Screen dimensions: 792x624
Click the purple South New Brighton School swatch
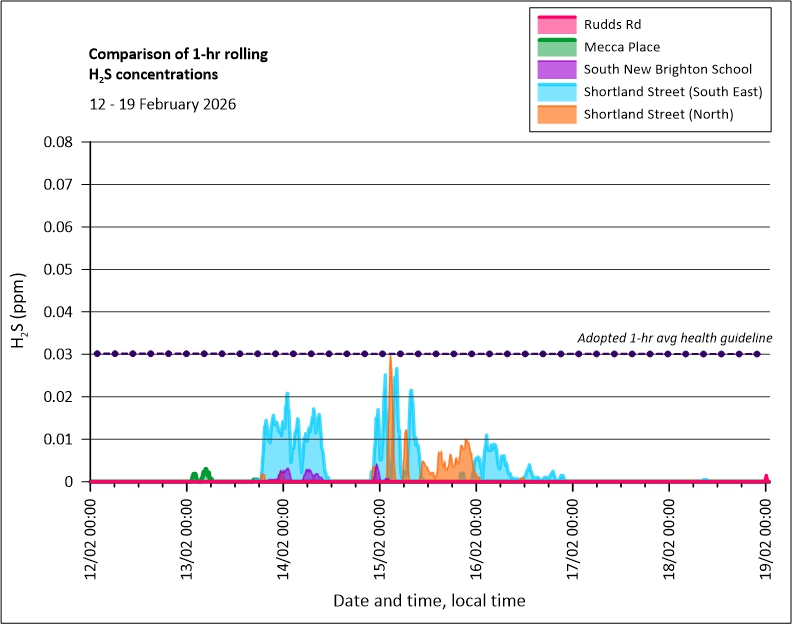(x=556, y=69)
